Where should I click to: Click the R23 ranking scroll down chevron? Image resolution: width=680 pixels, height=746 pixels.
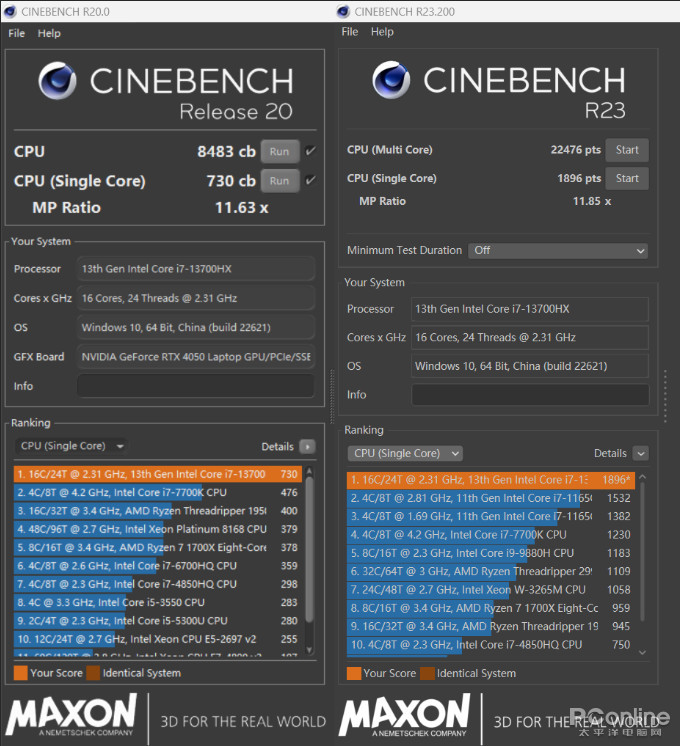point(642,653)
